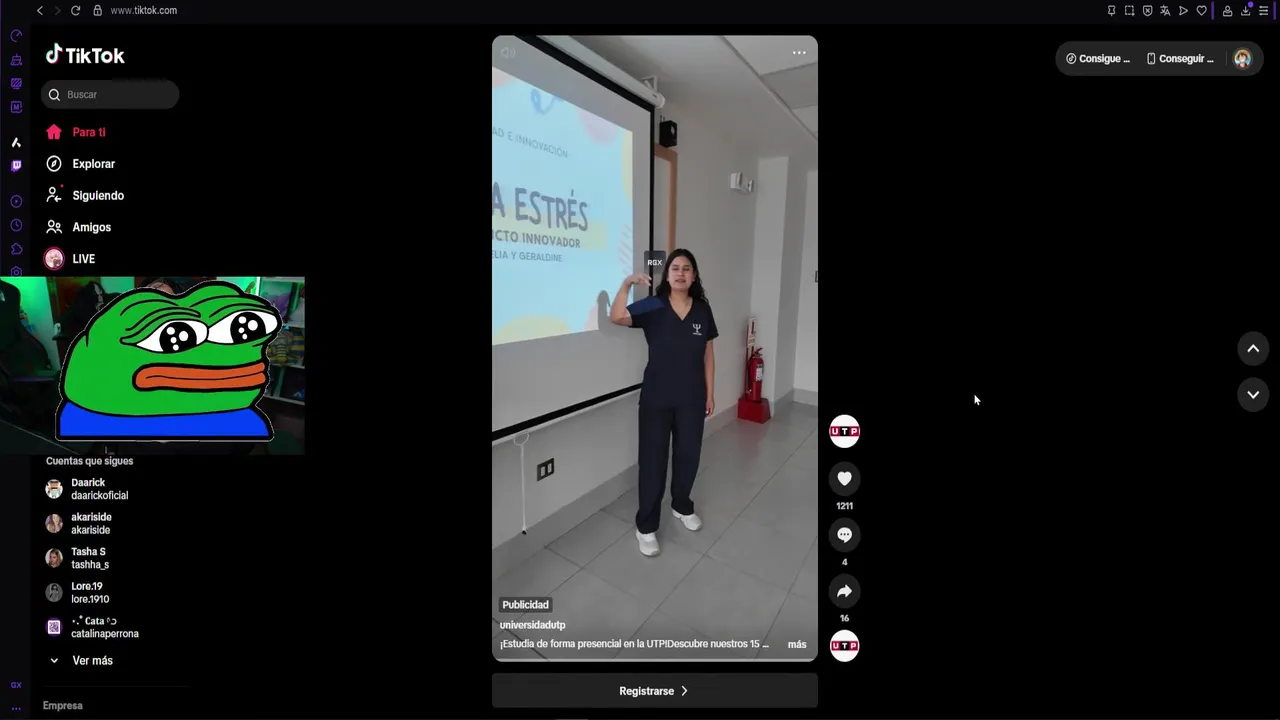Go to the next video with down chevron

1253,395
